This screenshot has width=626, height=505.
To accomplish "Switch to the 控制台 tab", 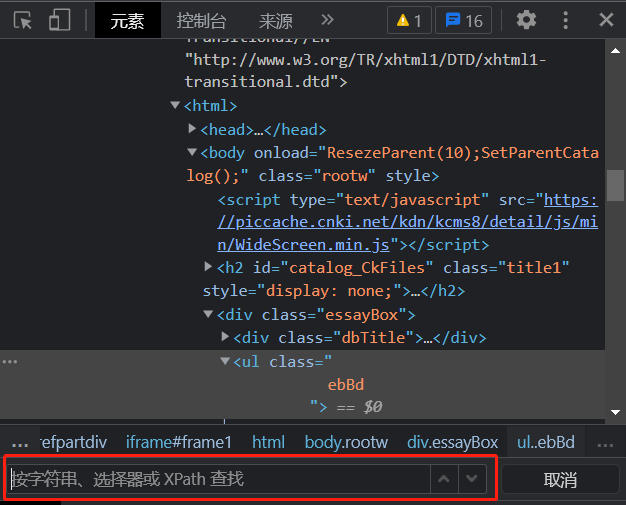I will point(202,20).
